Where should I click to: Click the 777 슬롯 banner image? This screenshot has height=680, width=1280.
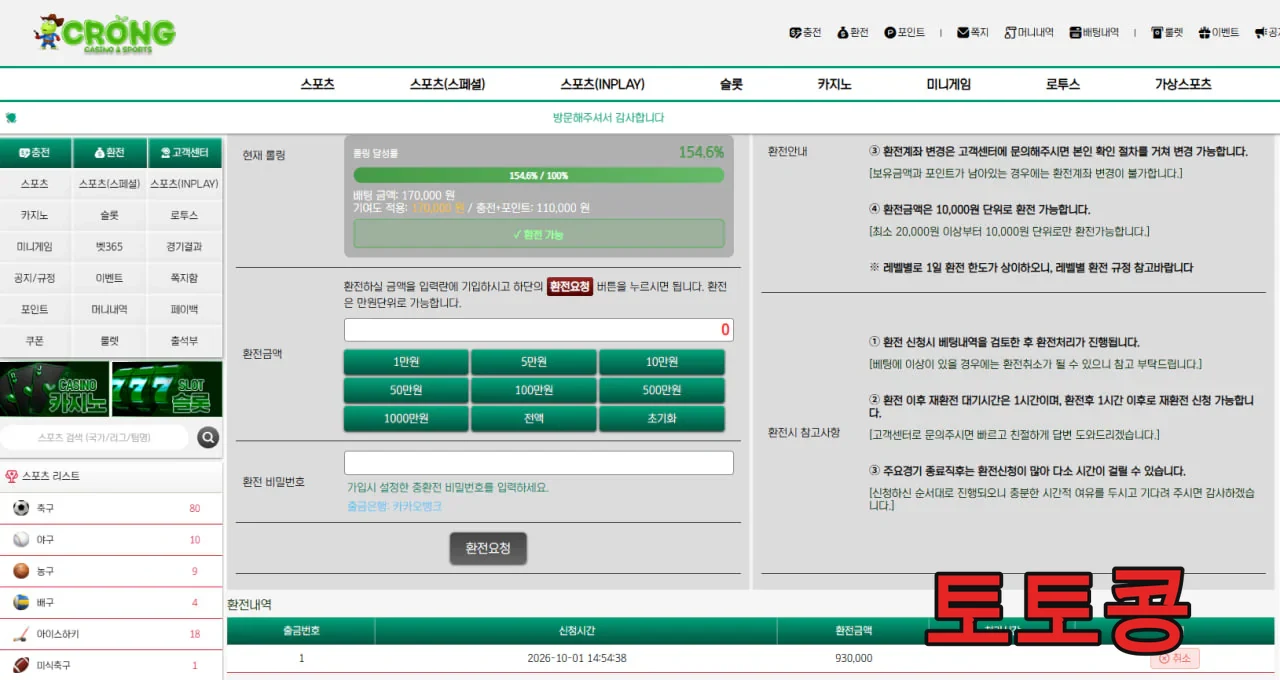click(167, 389)
